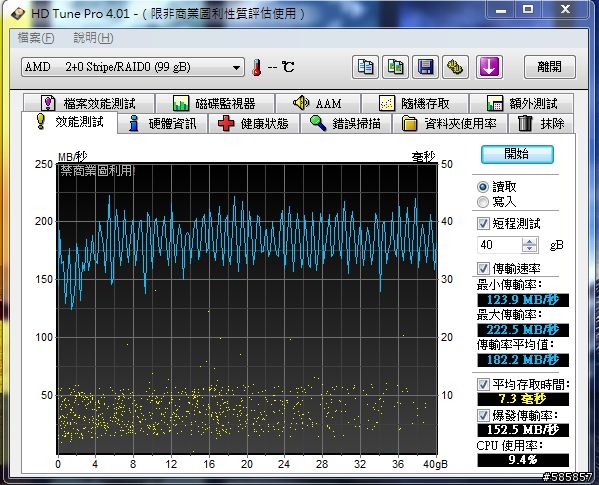The image size is (599, 485).
Task: Click the maximum transfer rate value 222.5 MB/秒
Action: tap(523, 330)
